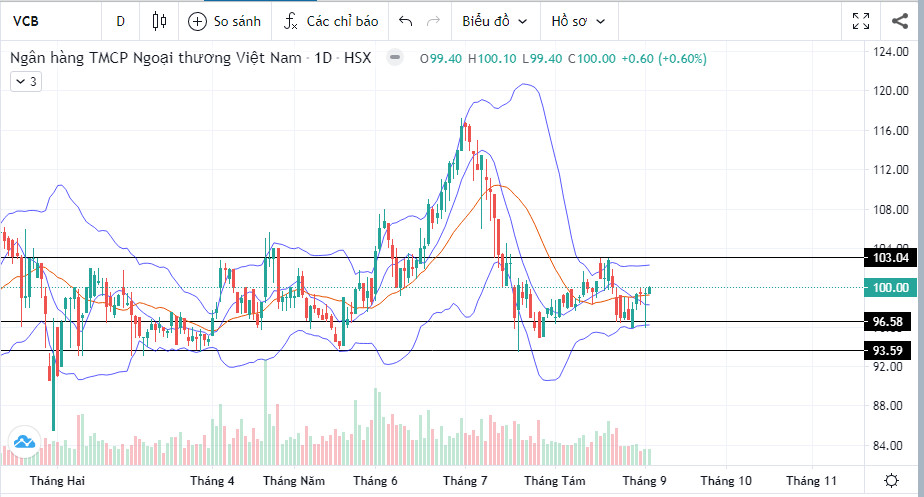Click the Tháng 7 time axis label
This screenshot has height=497, width=924.
tap(461, 481)
